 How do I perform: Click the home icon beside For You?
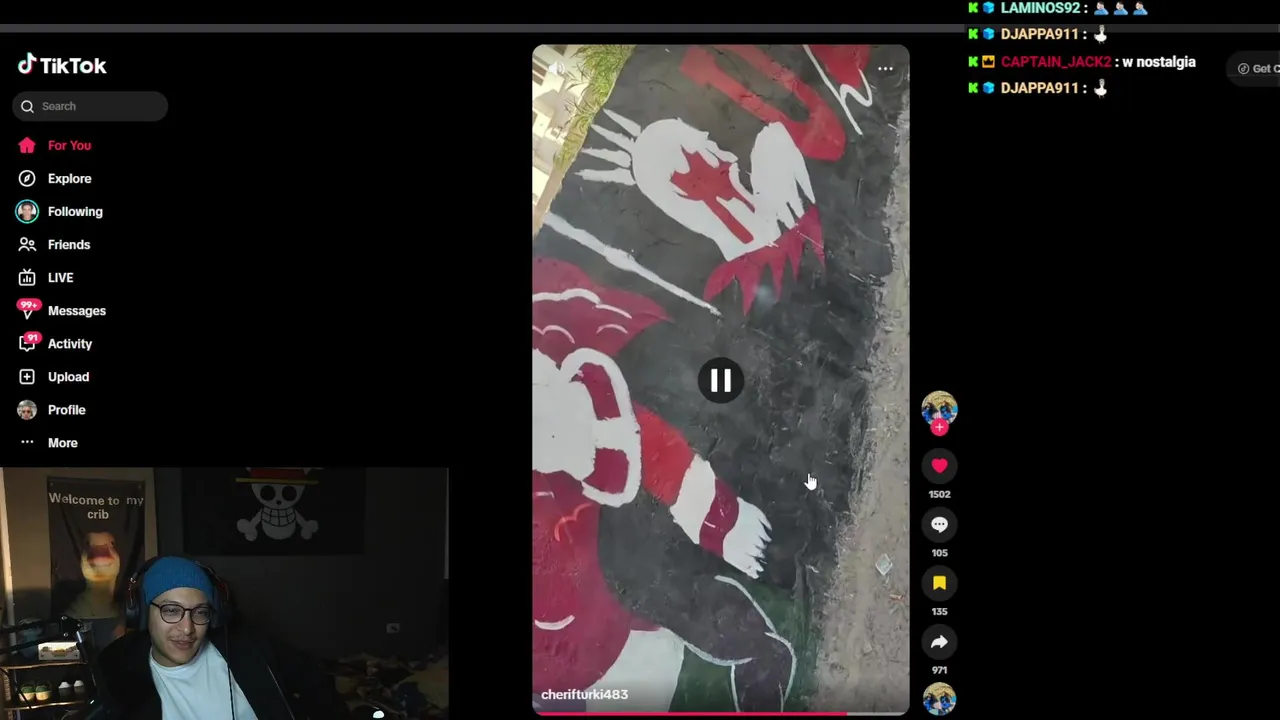(27, 145)
